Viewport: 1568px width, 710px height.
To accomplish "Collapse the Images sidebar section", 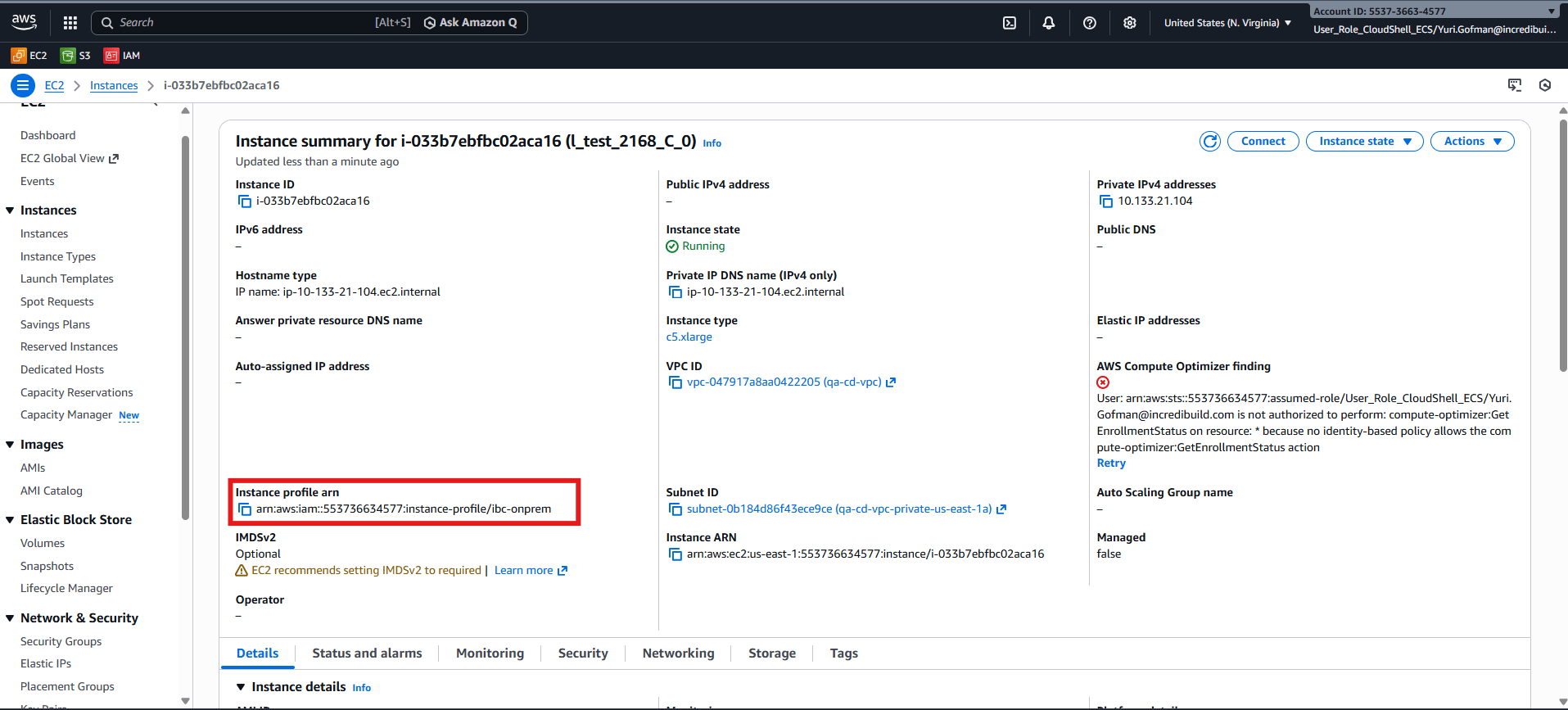I will click(x=10, y=445).
